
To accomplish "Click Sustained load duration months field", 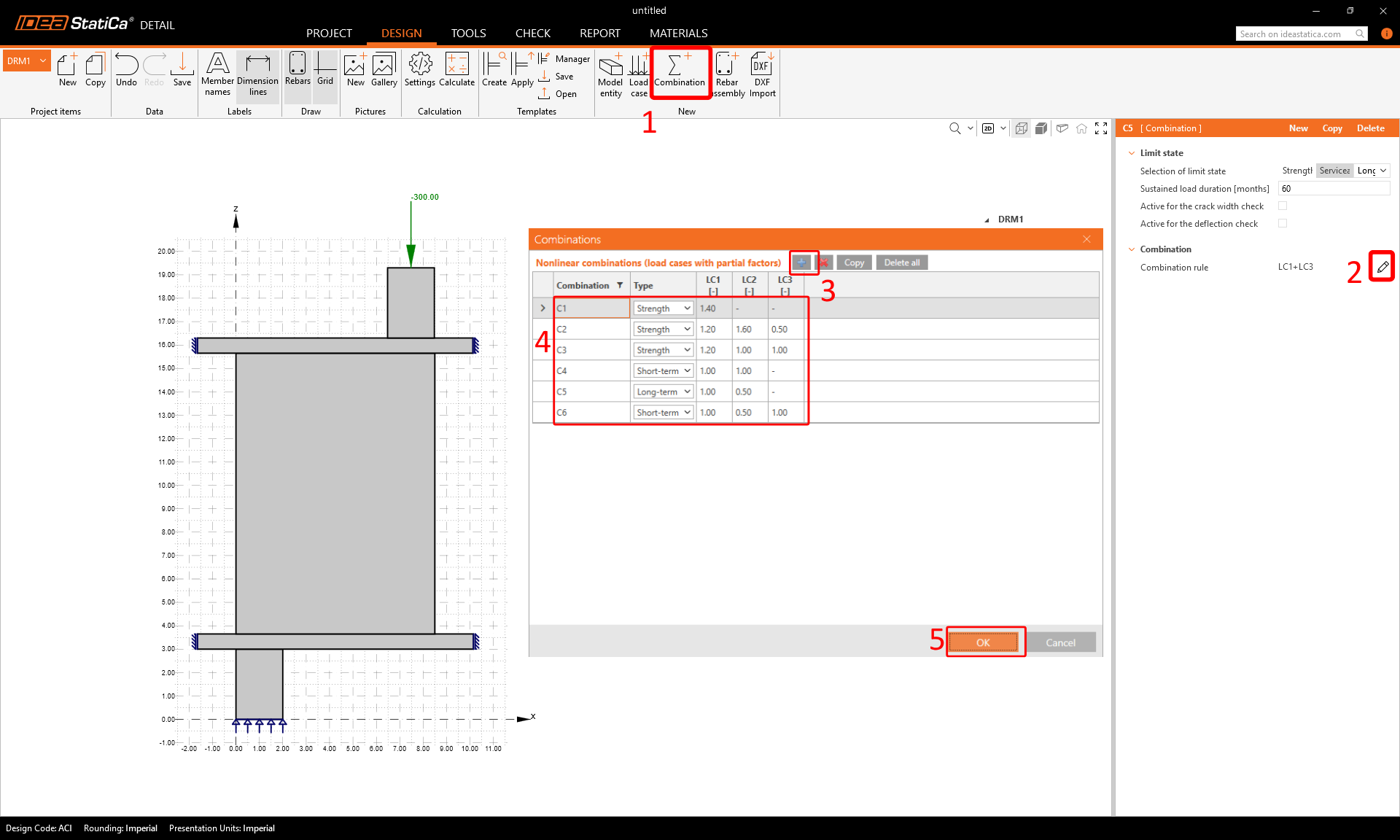I will pos(1333,189).
